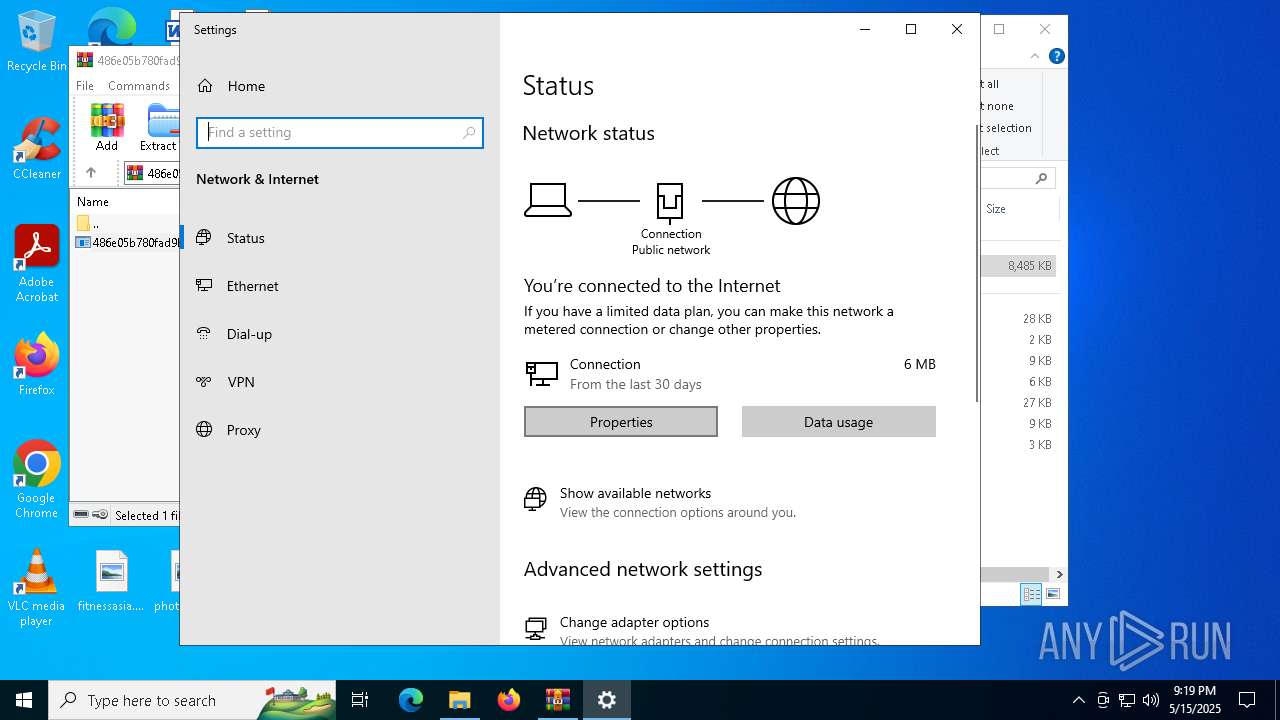This screenshot has width=1280, height=720.
Task: Open CCleaner desktop shortcut
Action: pos(36,150)
